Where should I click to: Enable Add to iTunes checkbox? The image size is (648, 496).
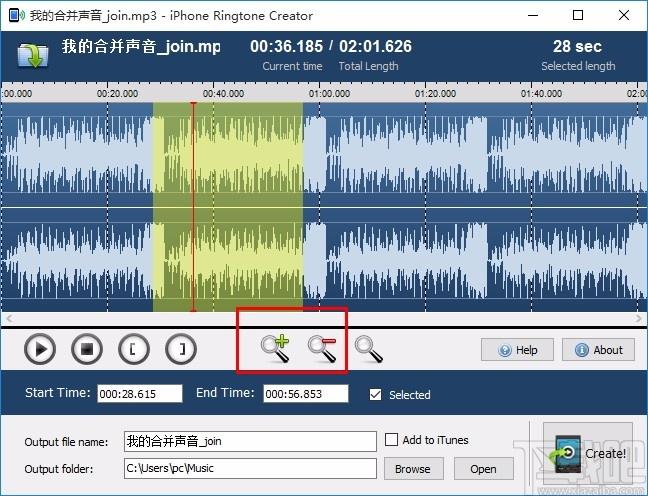click(x=392, y=440)
